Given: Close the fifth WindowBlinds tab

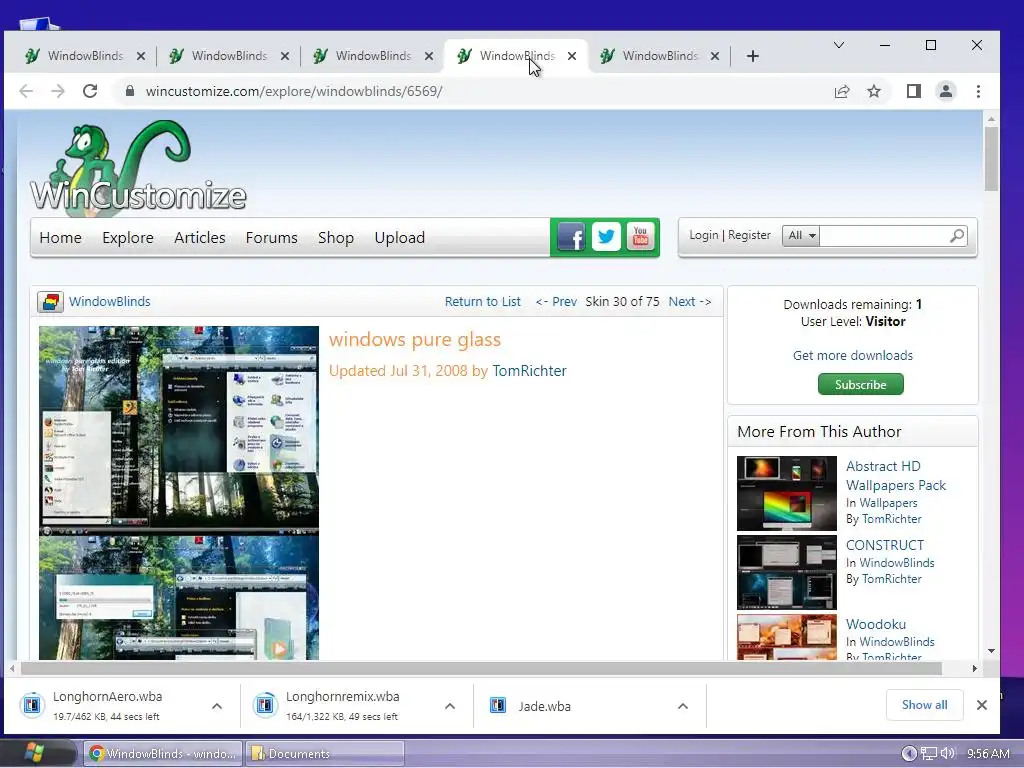Looking at the screenshot, I should tap(715, 56).
